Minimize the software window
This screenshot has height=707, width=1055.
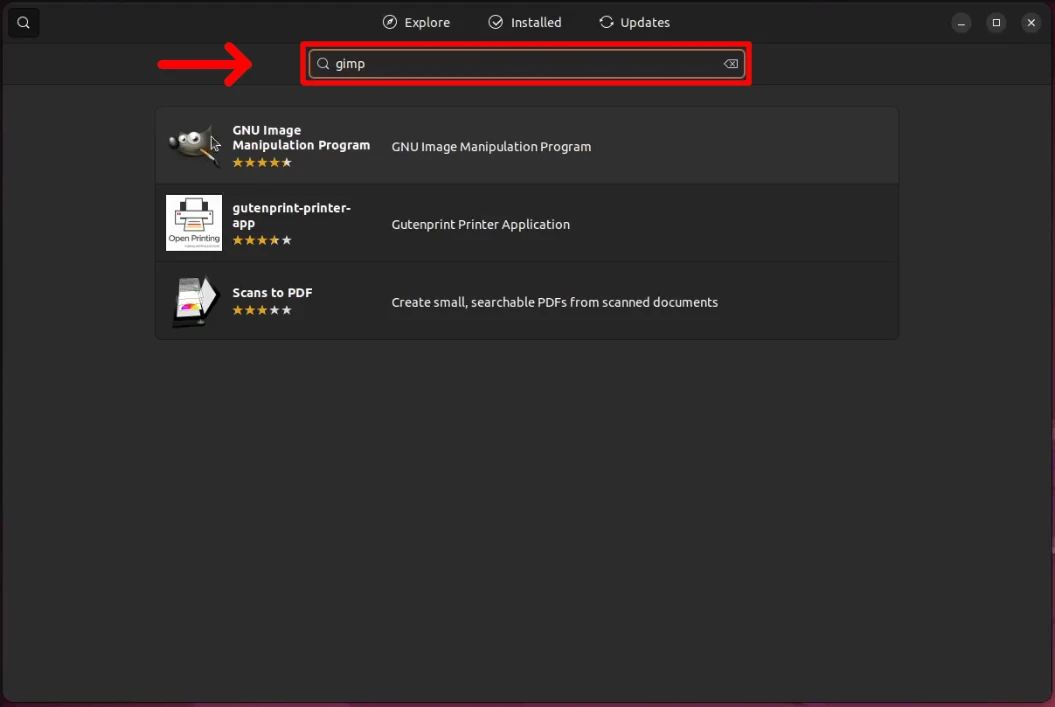coord(961,23)
